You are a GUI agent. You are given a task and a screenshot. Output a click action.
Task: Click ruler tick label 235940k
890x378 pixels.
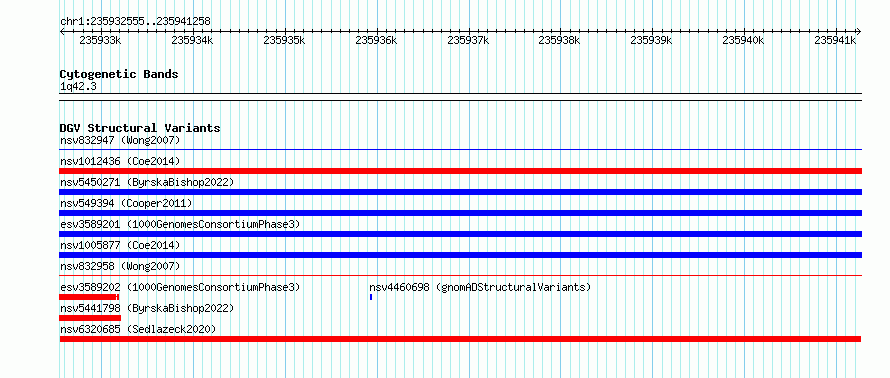743,40
